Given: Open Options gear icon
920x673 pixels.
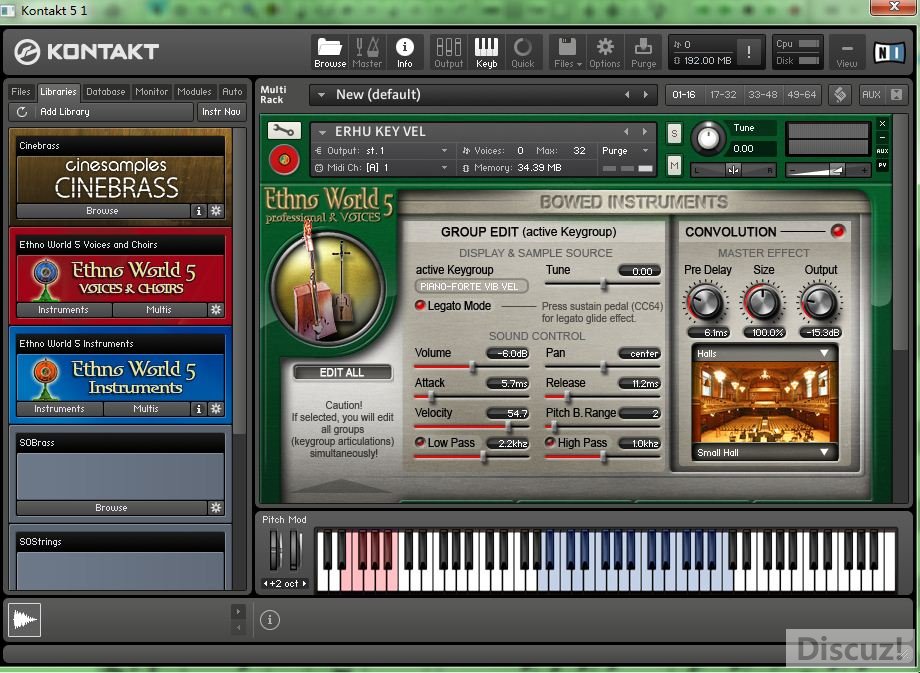Looking at the screenshot, I should coord(605,52).
